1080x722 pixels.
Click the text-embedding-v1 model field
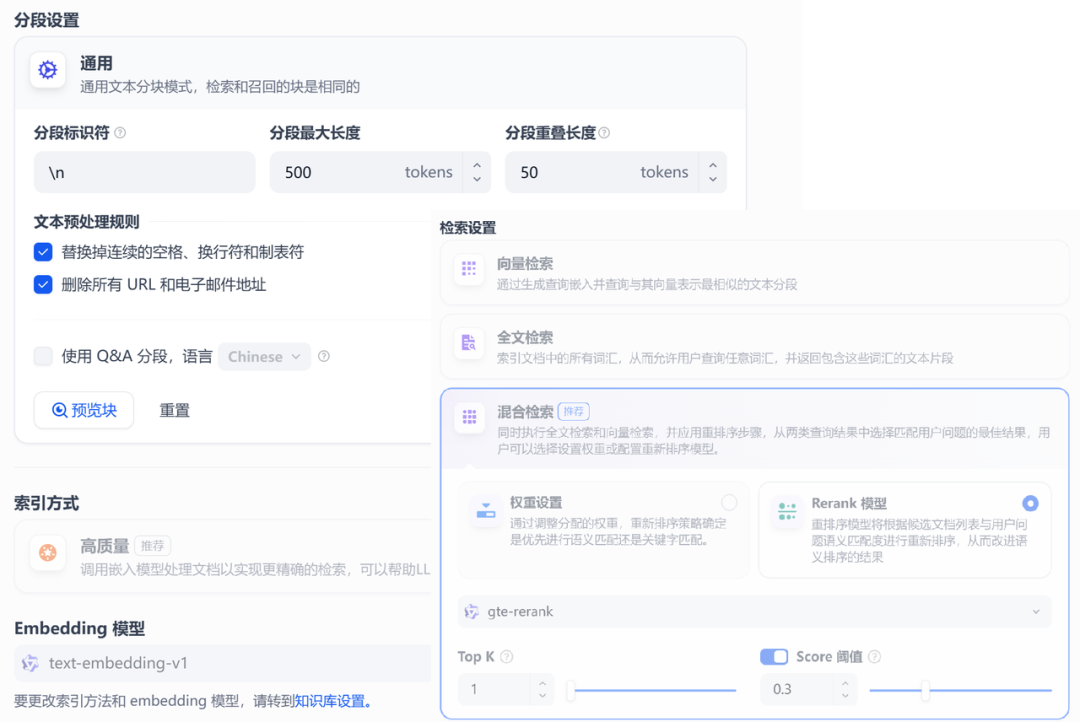click(x=222, y=663)
